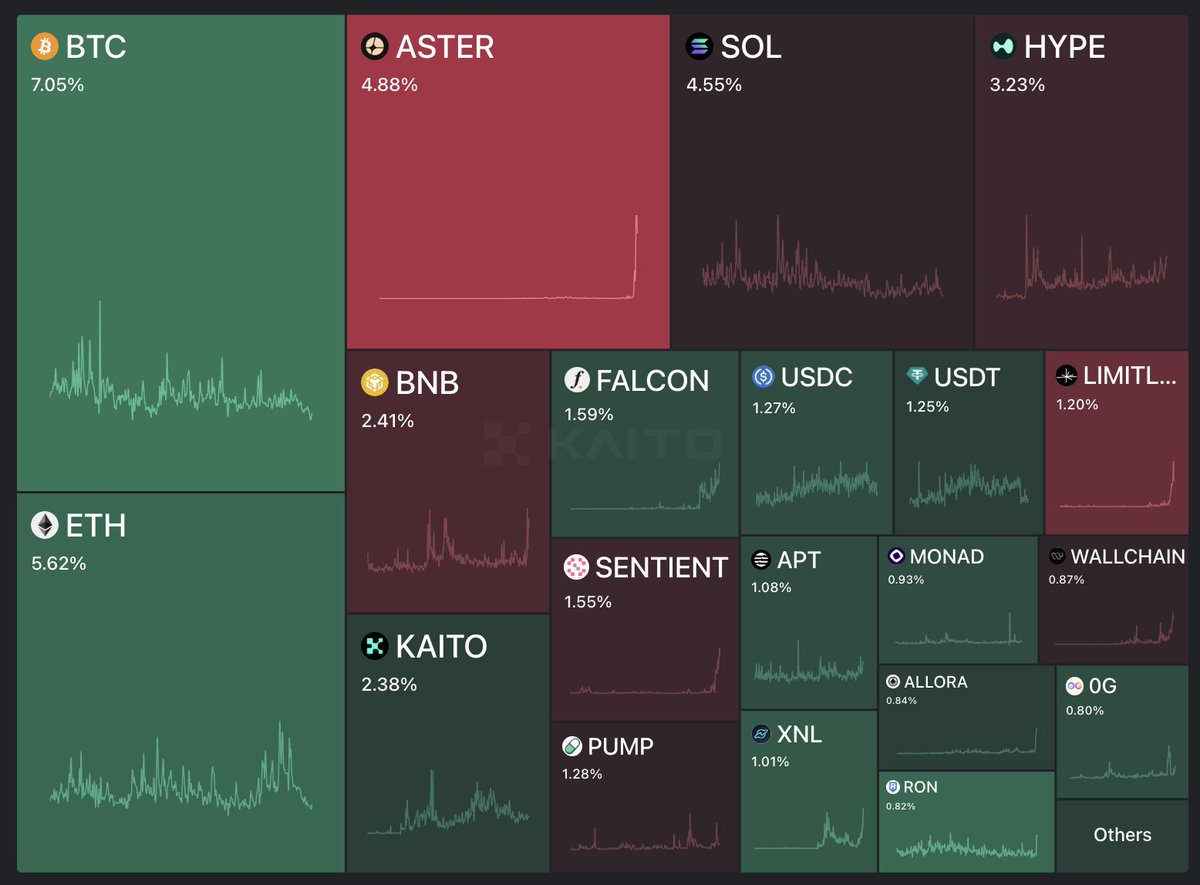This screenshot has height=885, width=1200.
Task: Select the MONAD ticker label
Action: 947,557
